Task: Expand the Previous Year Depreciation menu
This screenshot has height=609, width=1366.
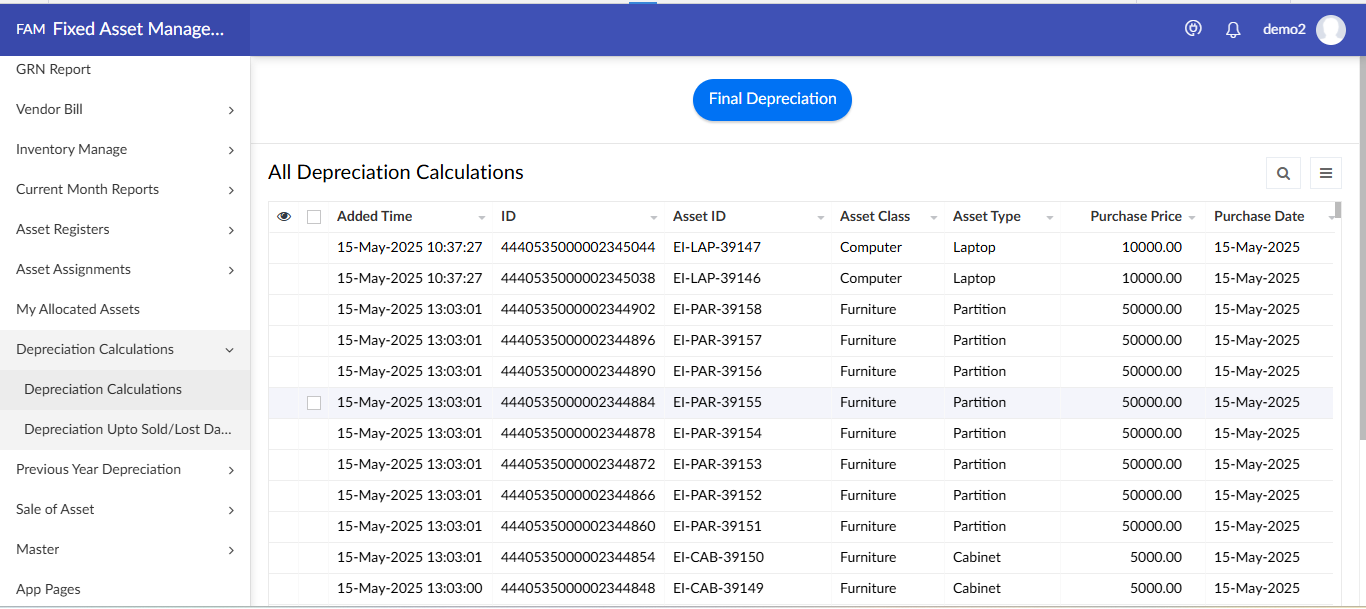Action: click(x=231, y=470)
